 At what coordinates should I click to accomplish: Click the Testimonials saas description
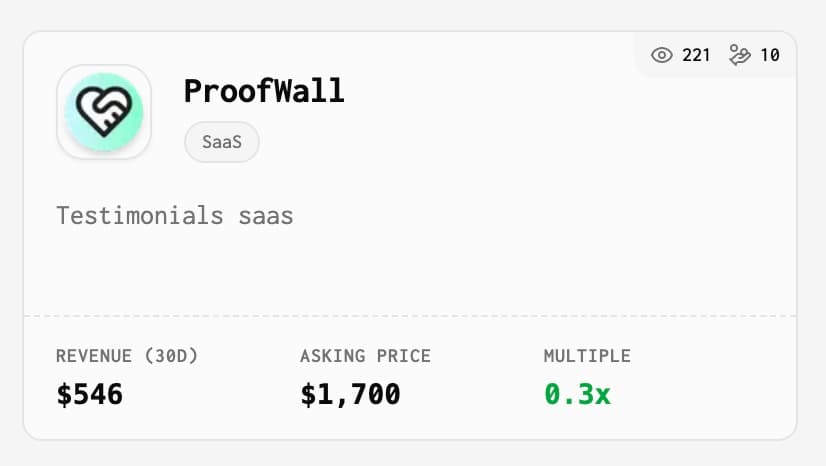point(175,216)
